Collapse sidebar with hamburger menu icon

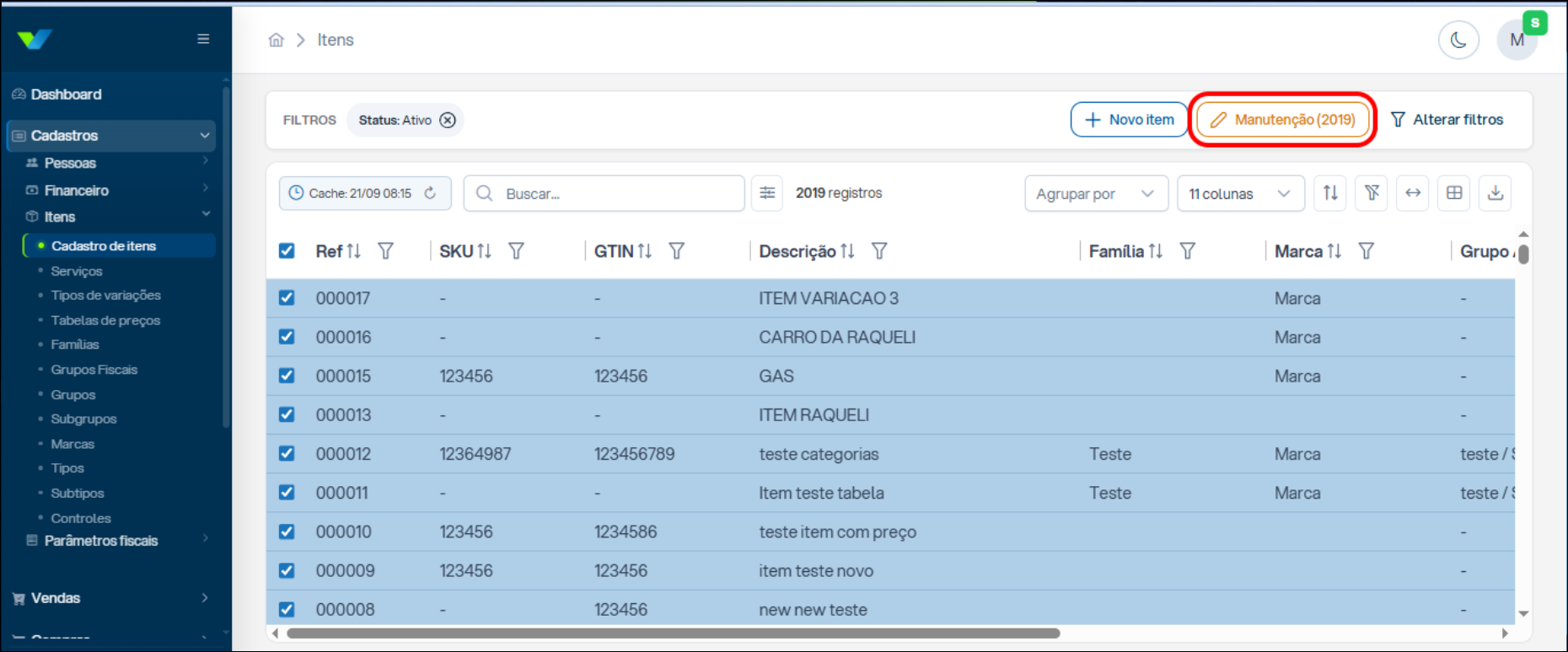click(x=203, y=39)
